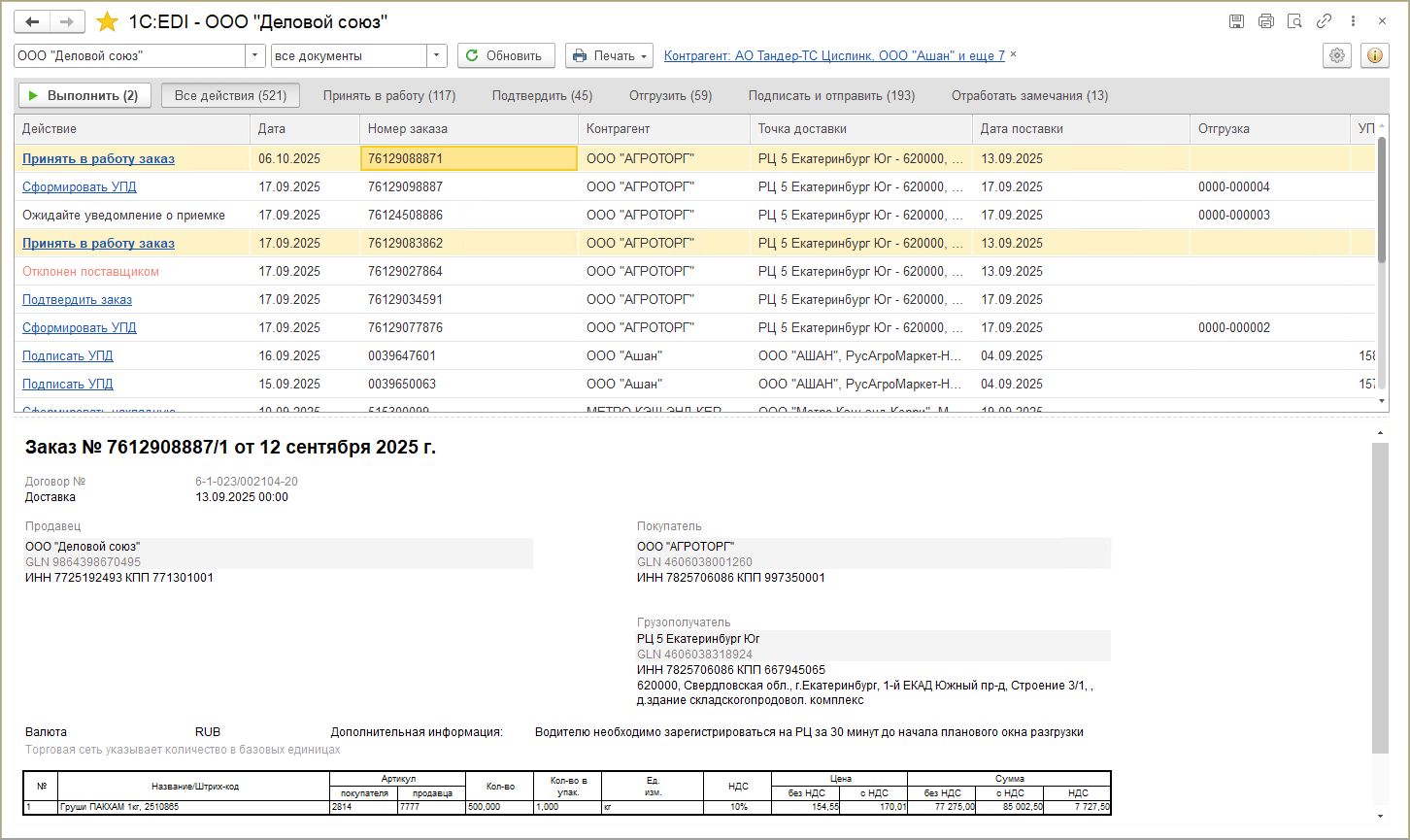This screenshot has width=1410, height=840.
Task: Clear the Контрагент filter with the x
Action: pyautogui.click(x=1014, y=54)
